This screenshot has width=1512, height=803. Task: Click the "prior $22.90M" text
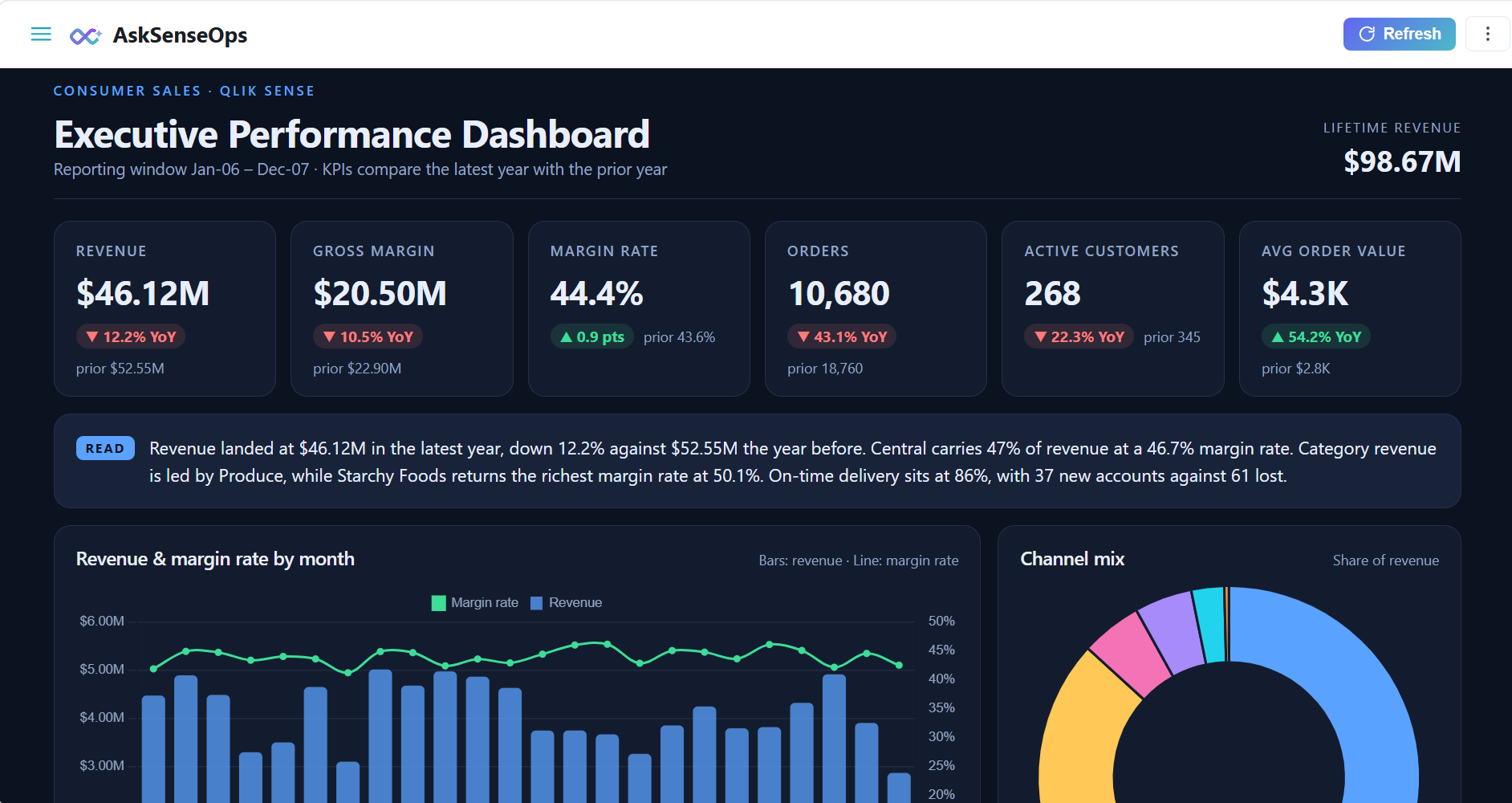tap(357, 369)
